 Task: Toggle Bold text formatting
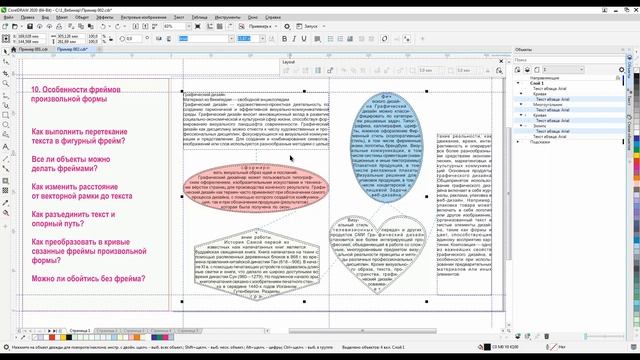pyautogui.click(x=284, y=39)
